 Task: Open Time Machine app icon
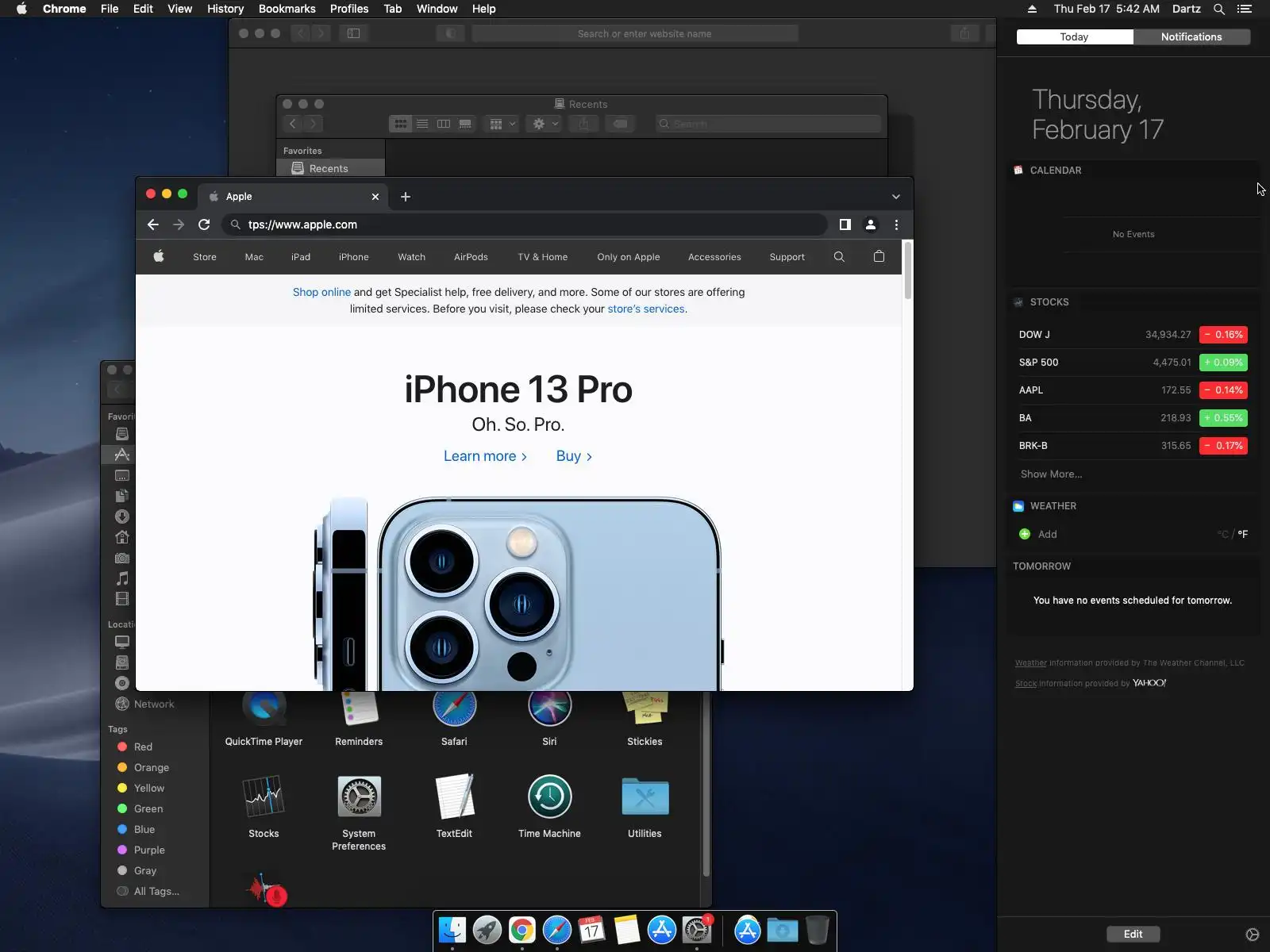[x=549, y=797]
